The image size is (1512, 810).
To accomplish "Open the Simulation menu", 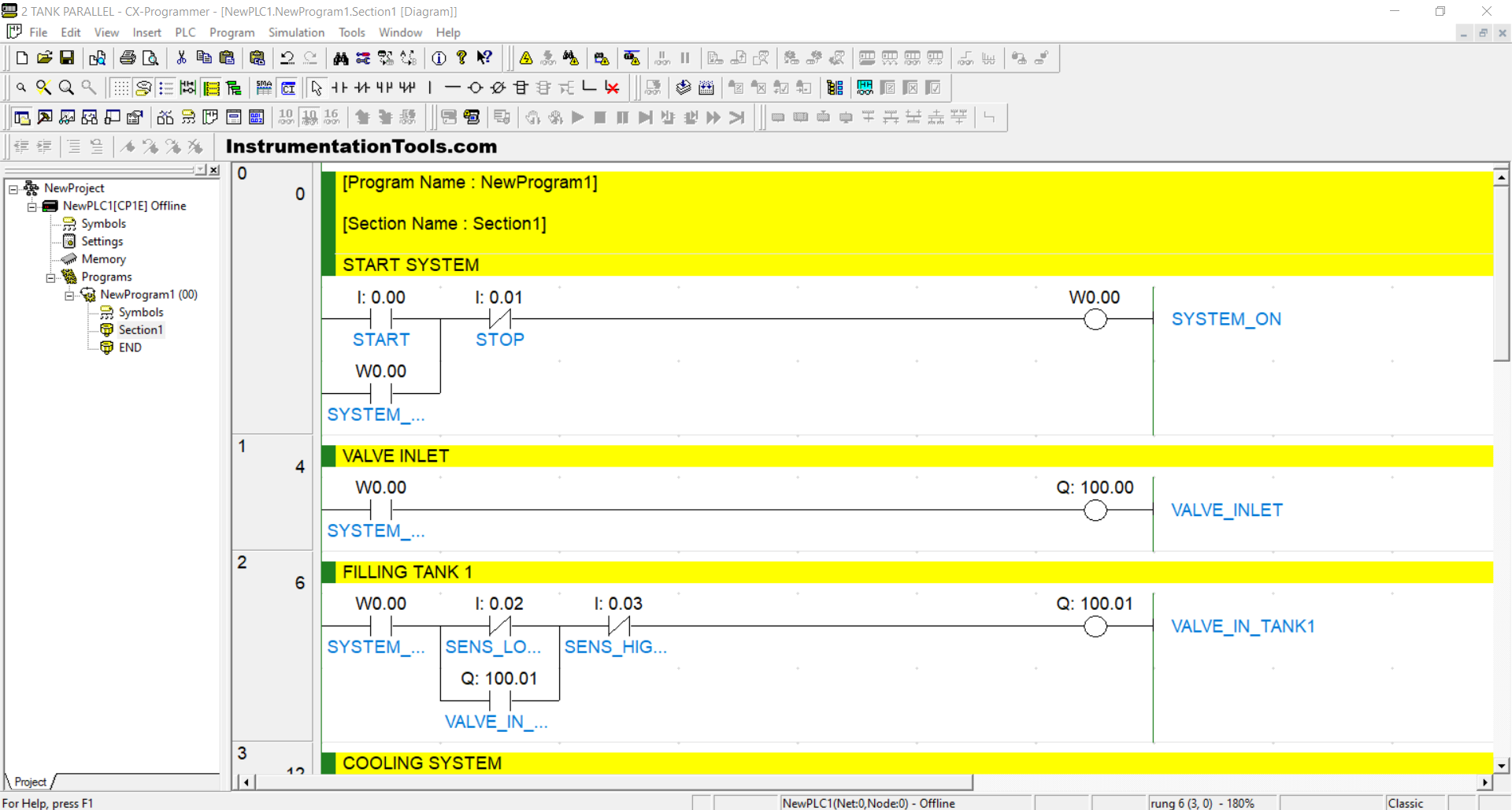I will 296,32.
